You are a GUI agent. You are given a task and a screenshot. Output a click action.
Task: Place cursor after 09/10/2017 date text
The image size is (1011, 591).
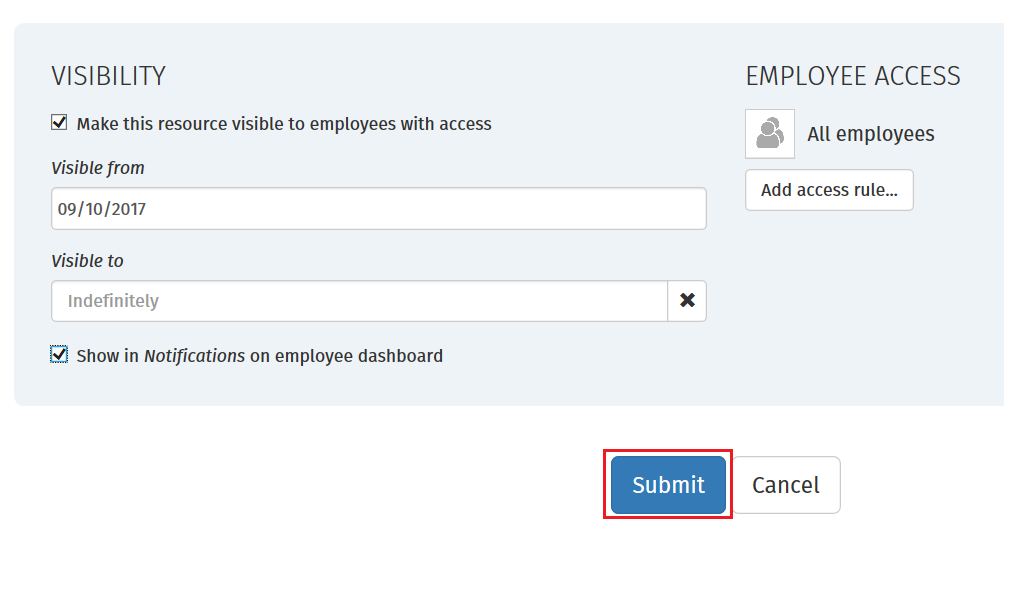(148, 209)
